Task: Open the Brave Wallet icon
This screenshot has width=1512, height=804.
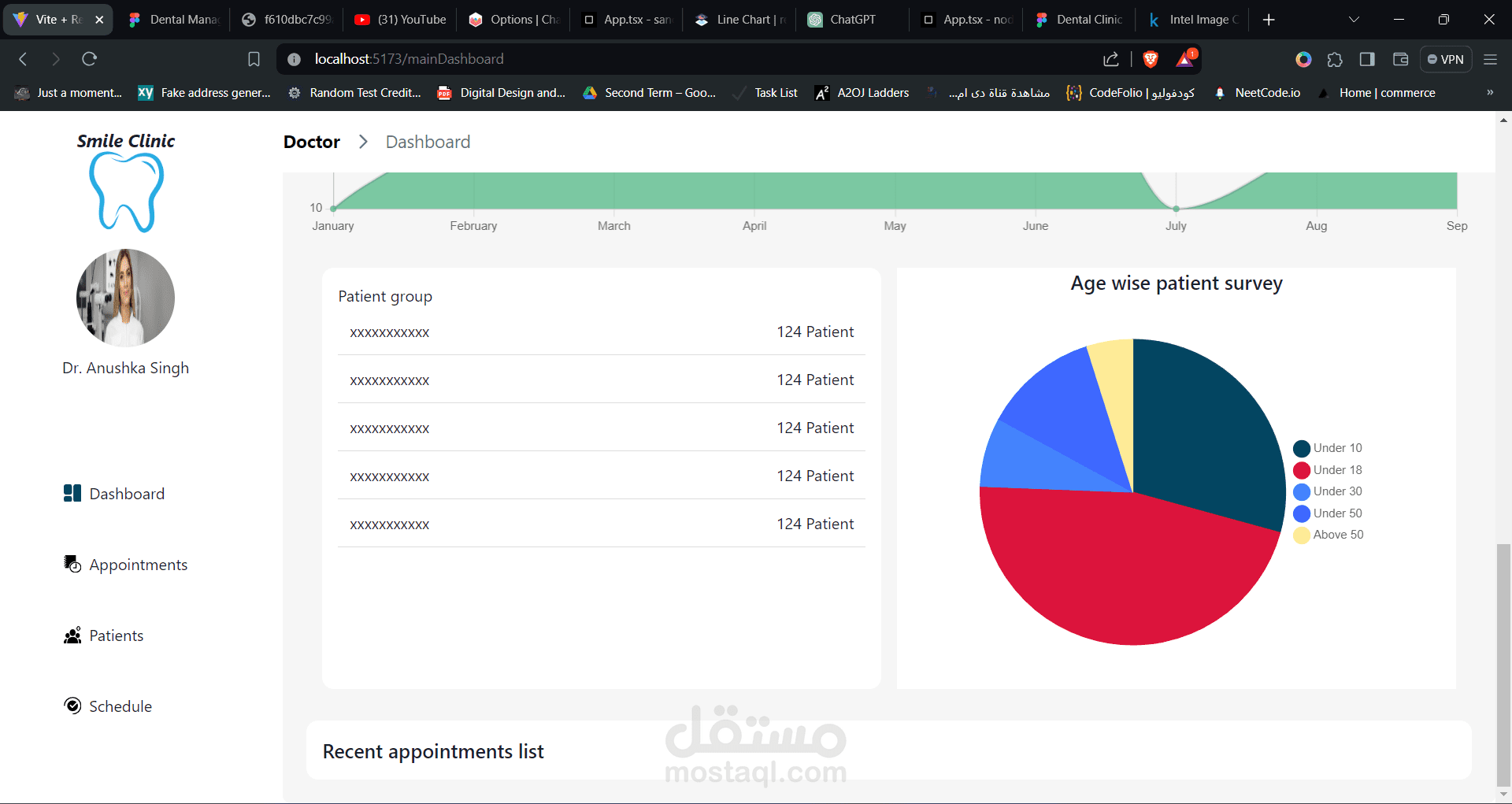Action: tap(1400, 59)
